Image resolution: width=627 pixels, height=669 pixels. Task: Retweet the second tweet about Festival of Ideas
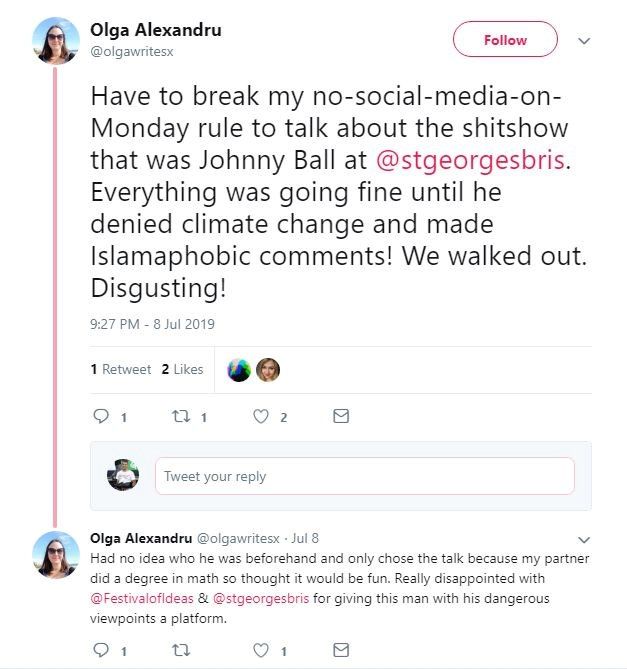click(181, 650)
